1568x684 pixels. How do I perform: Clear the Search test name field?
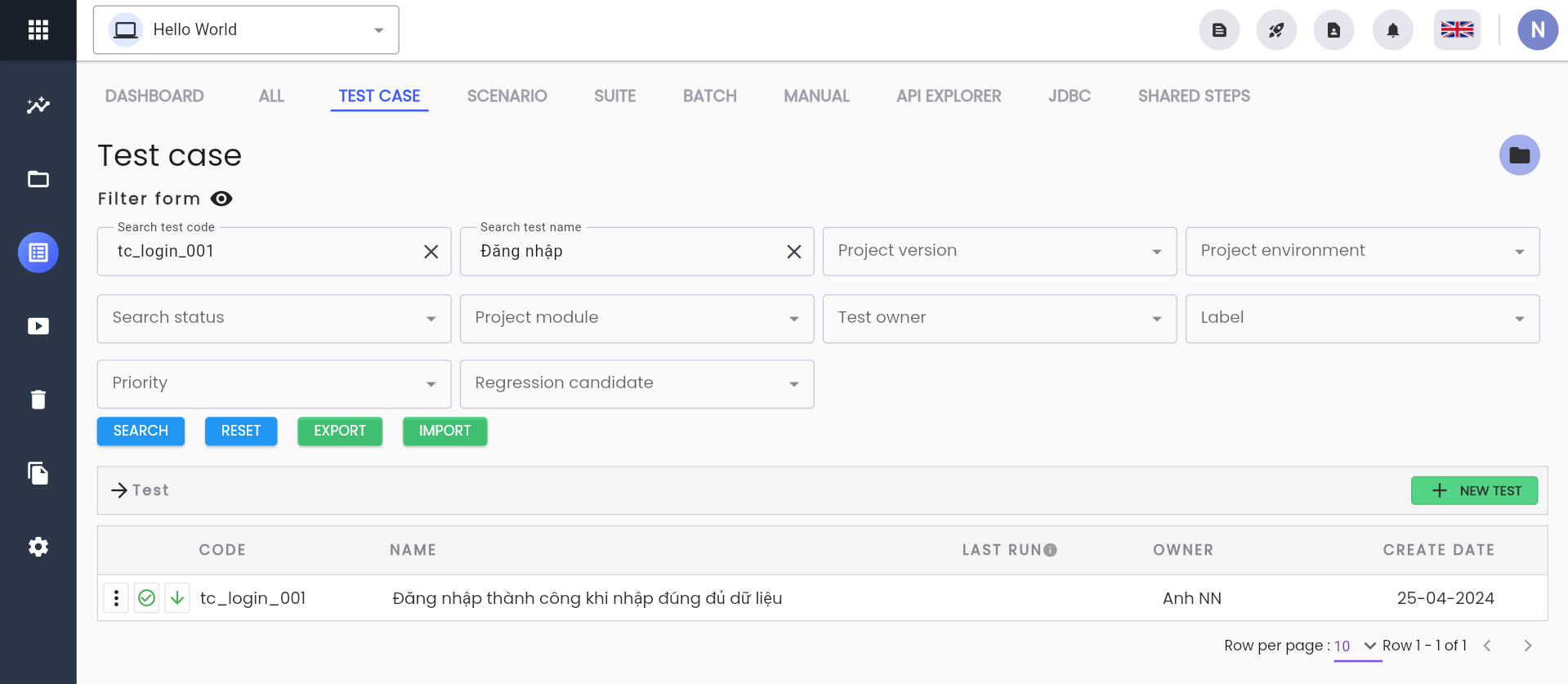point(793,252)
